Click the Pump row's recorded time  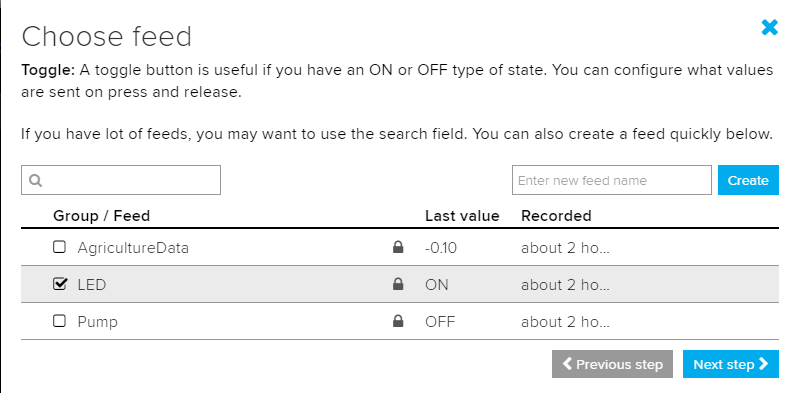click(565, 322)
